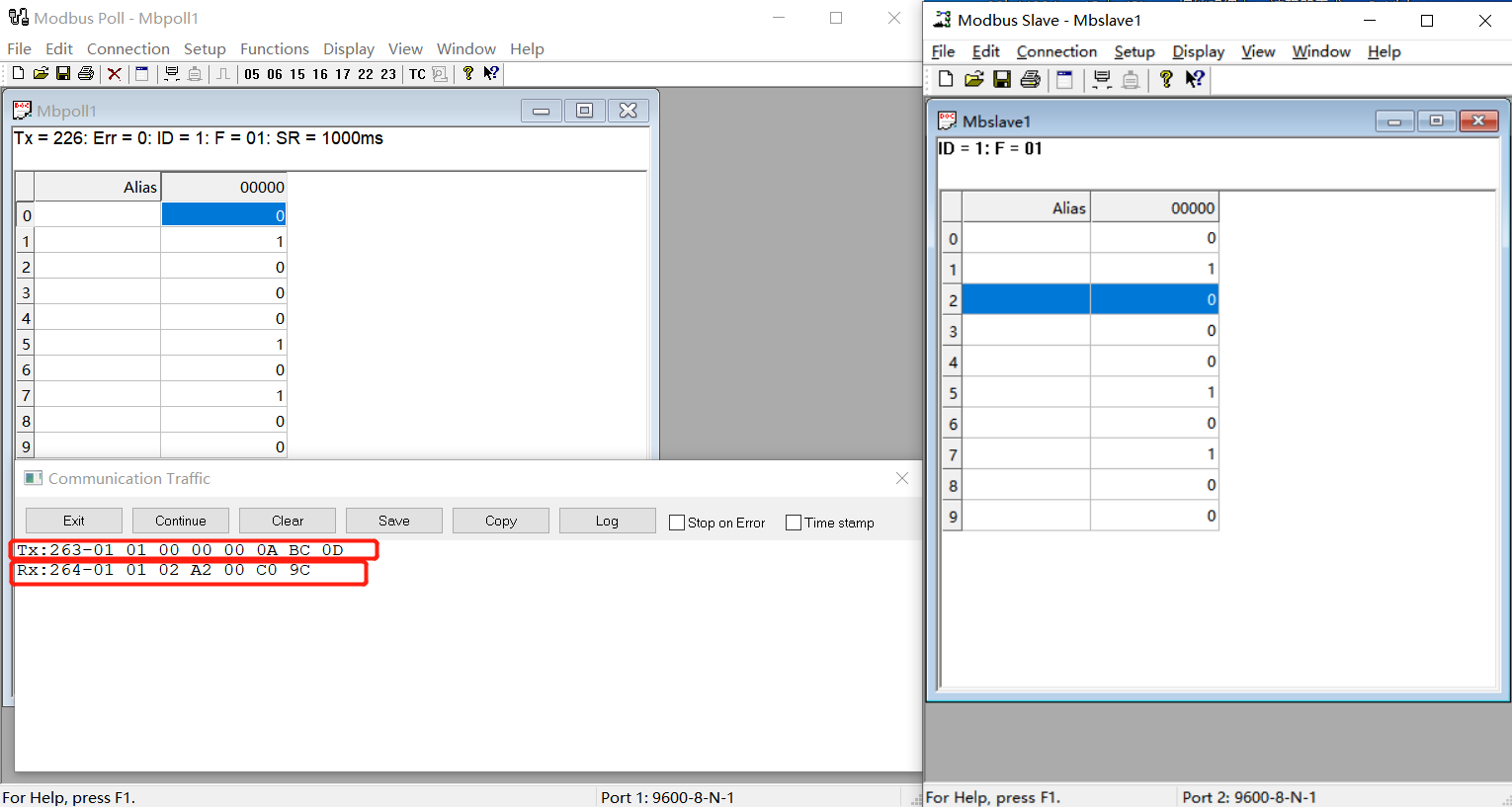Click the context help arrow icon in Modbus Poll
1512x807 pixels.
[491, 73]
